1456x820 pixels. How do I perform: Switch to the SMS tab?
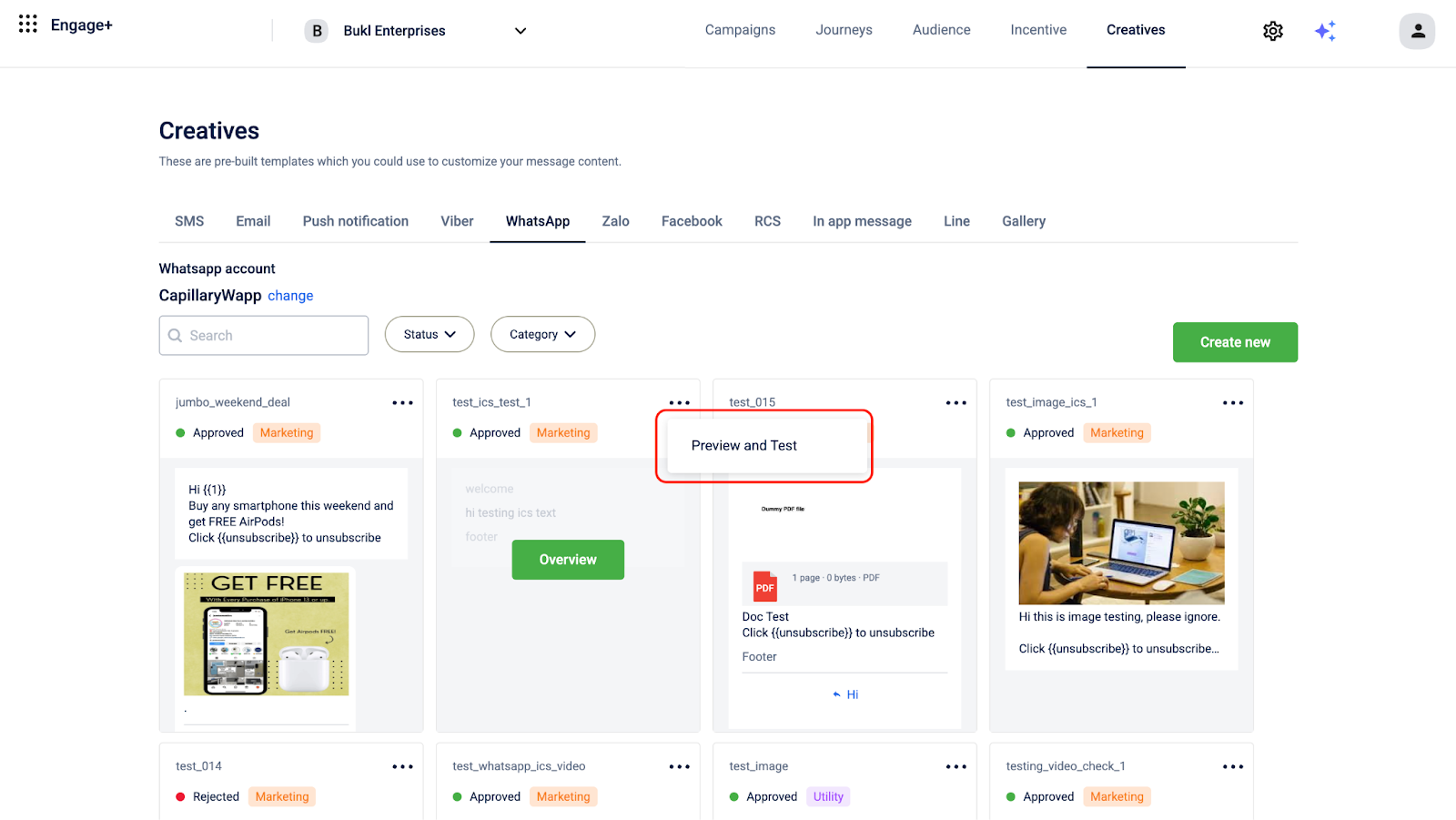tap(189, 221)
